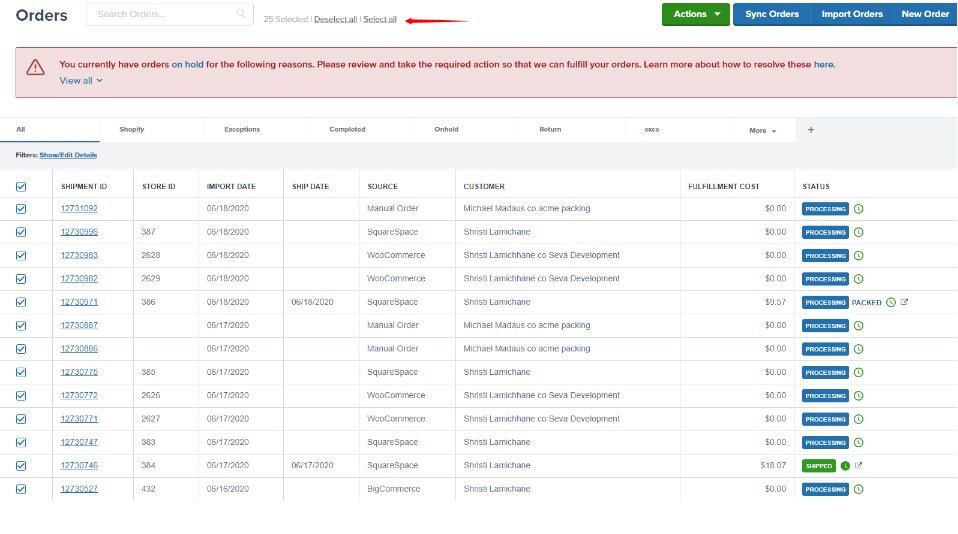Click the on hold link in the alert

click(x=188, y=64)
